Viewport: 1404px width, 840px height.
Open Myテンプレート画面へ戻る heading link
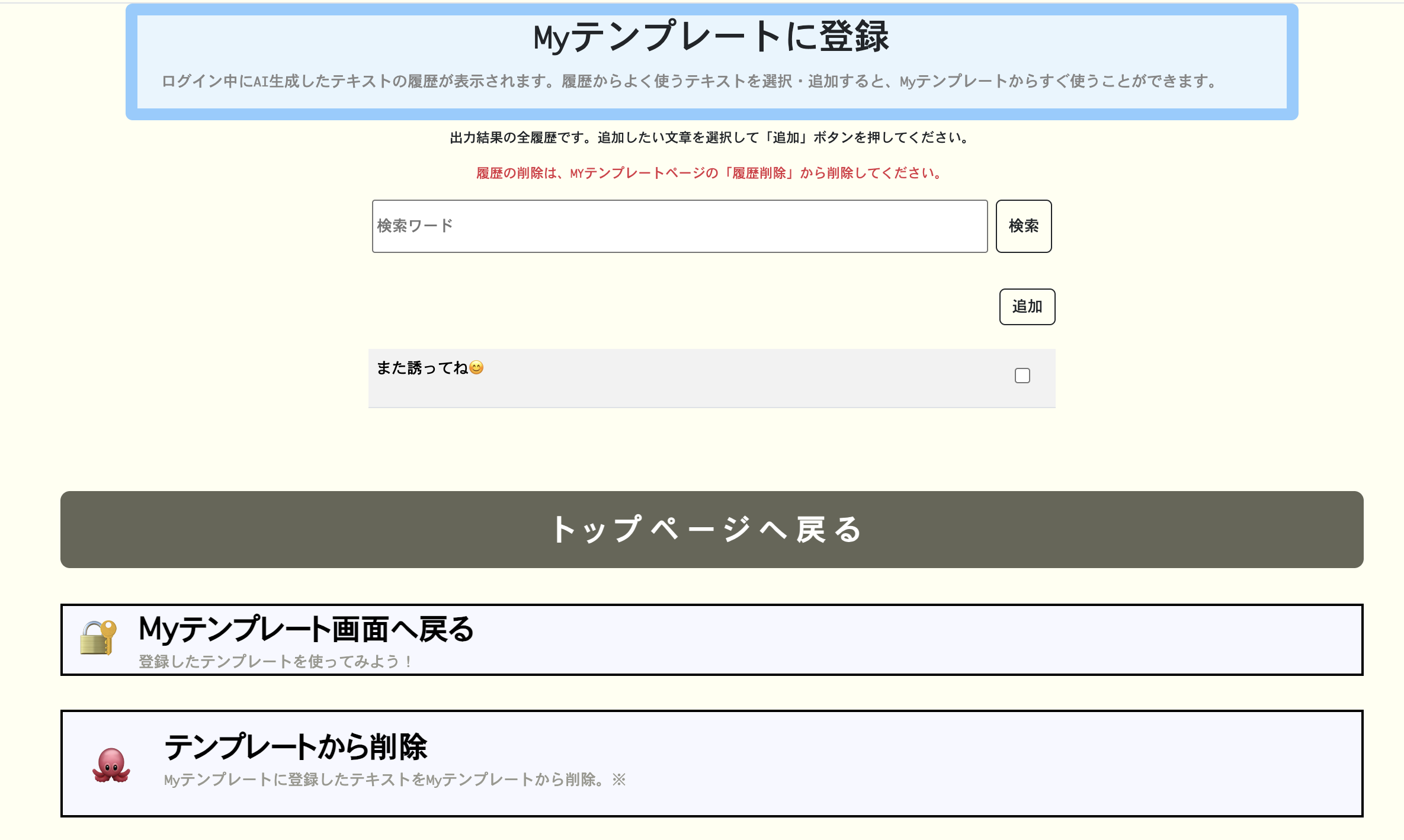point(306,629)
